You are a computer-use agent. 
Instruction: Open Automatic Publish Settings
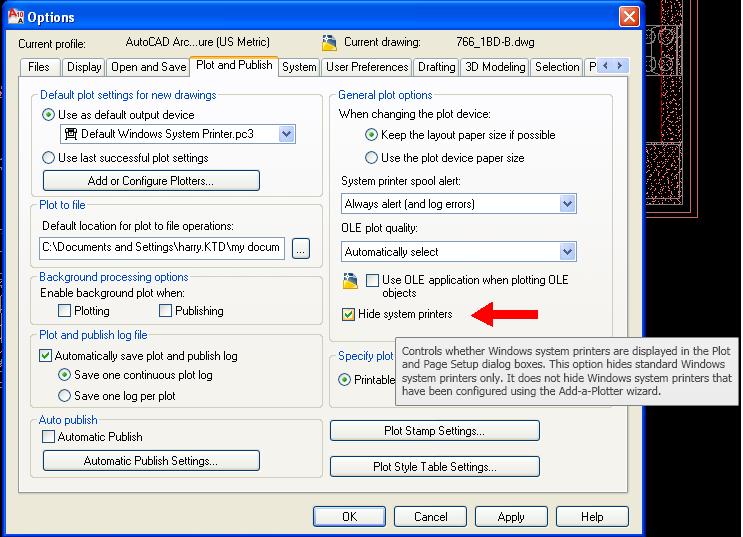151,461
